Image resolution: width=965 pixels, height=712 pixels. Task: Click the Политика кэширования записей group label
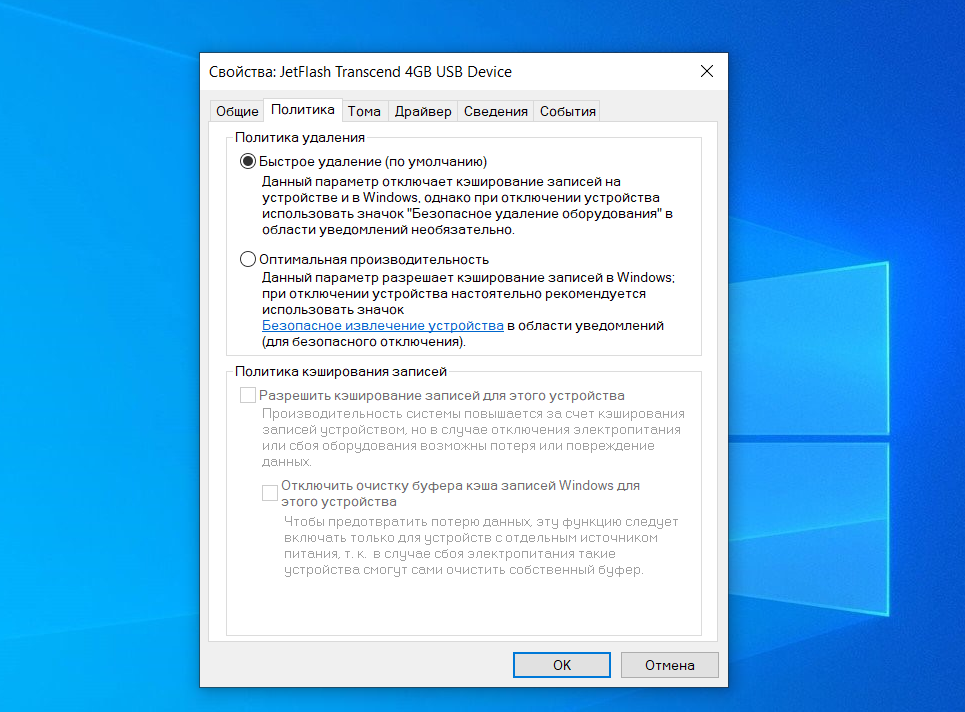click(341, 372)
